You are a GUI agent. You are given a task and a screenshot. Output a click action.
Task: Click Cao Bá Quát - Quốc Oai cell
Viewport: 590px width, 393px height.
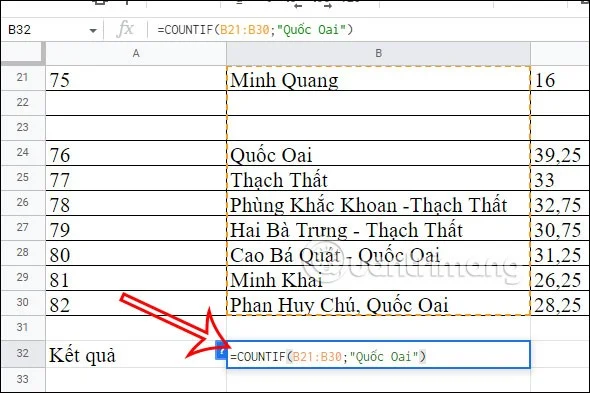click(379, 253)
